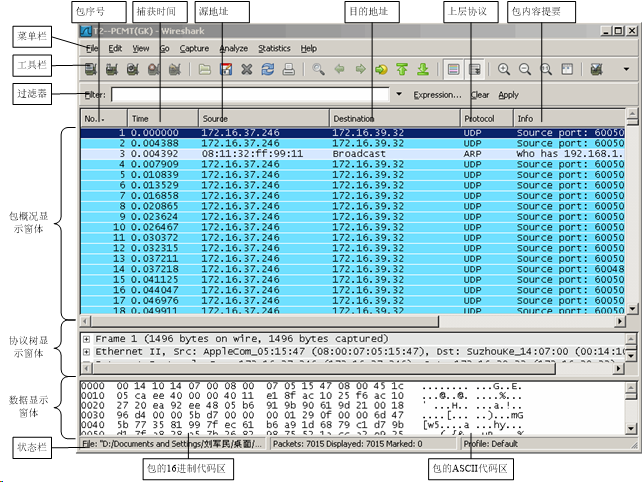
Task: Sort by the Destination column header
Action: coord(395,118)
